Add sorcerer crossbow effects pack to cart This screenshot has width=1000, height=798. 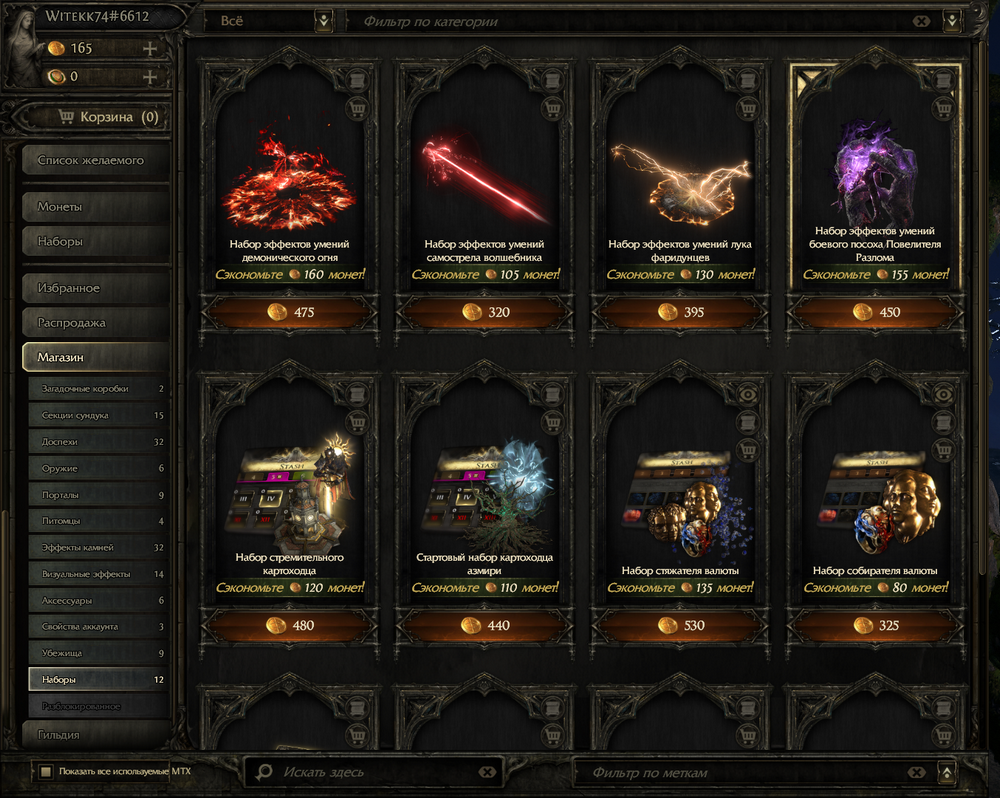[x=552, y=108]
